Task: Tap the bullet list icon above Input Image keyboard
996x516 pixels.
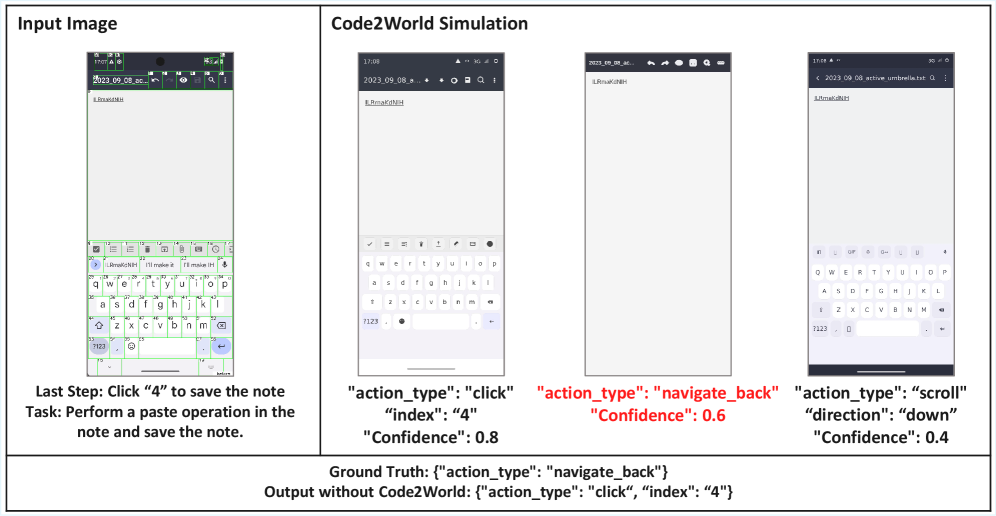Action: pos(114,249)
